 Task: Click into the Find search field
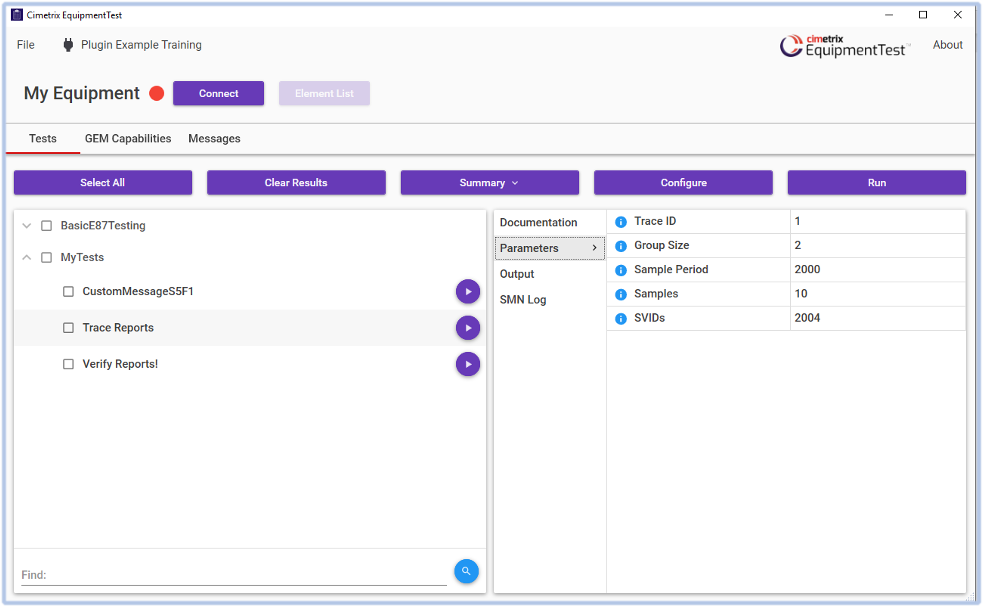pos(234,575)
